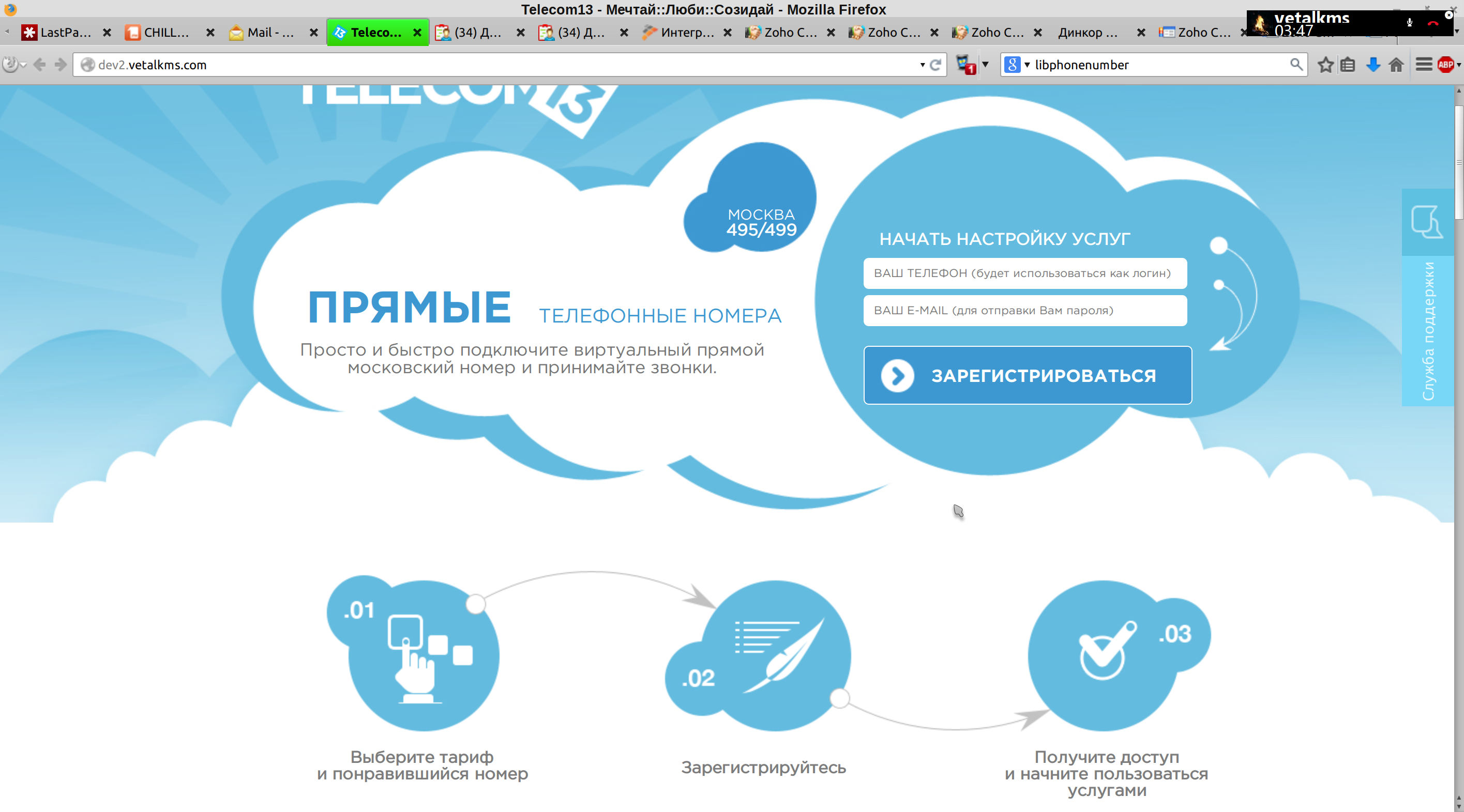The image size is (1464, 812).
Task: Click the step .02 registration icon
Action: point(775,655)
